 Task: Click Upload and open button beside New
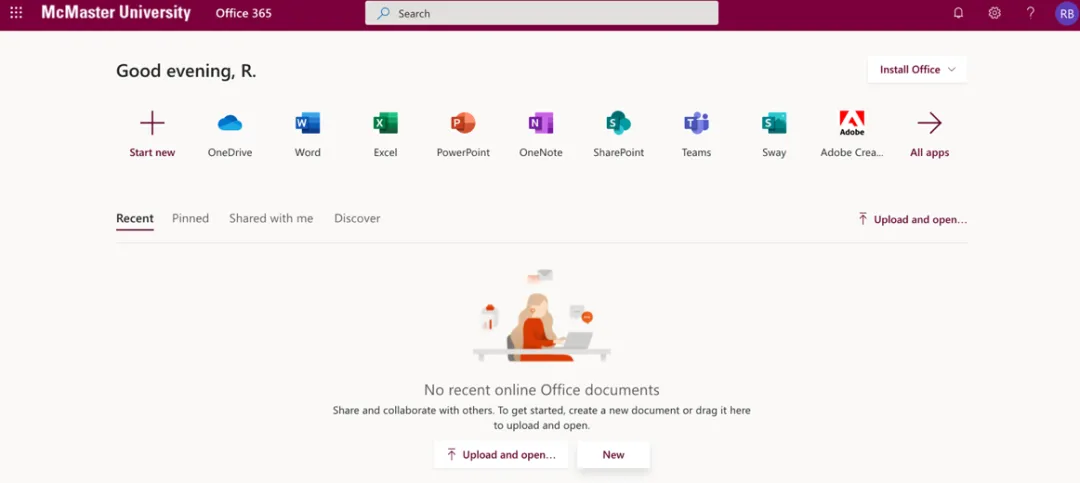pos(501,455)
